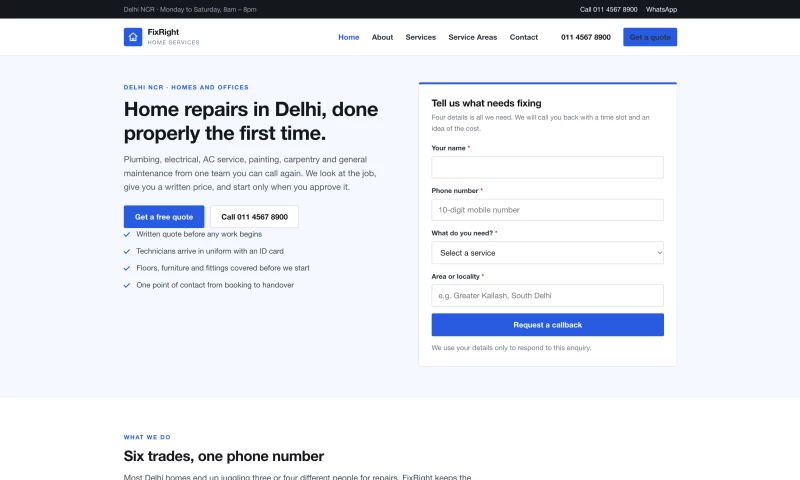The width and height of the screenshot is (800, 480).
Task: Click the FixRight house logo icon
Action: pos(133,37)
